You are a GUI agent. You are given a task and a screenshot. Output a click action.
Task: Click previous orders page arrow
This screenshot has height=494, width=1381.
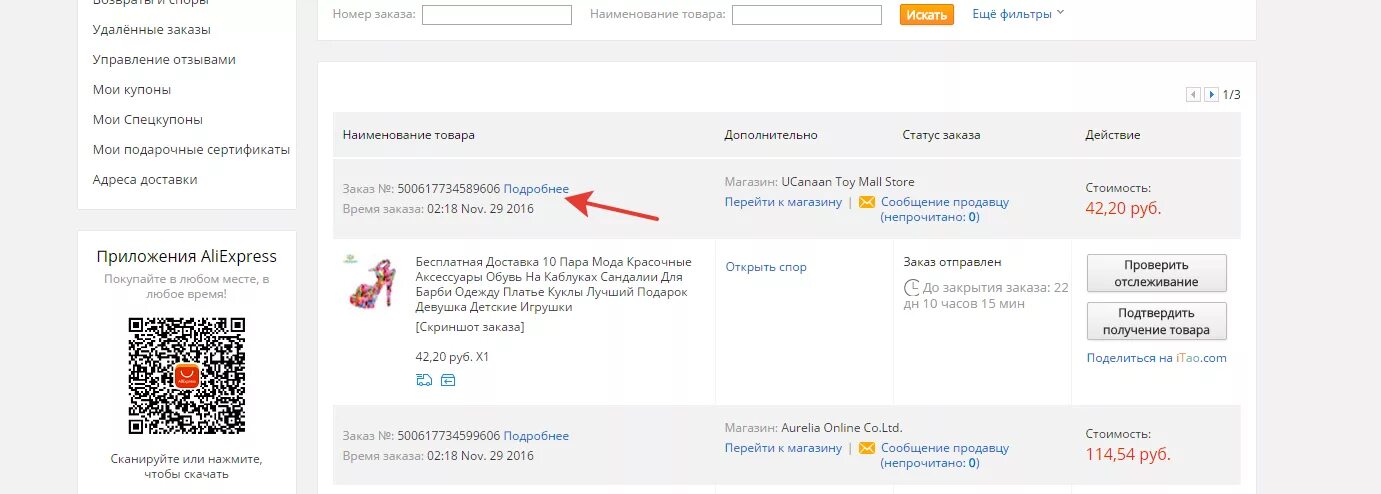coord(1193,95)
